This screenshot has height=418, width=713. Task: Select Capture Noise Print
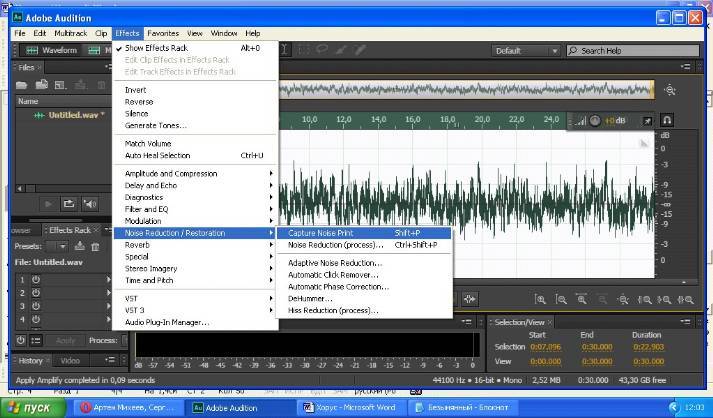(364, 233)
